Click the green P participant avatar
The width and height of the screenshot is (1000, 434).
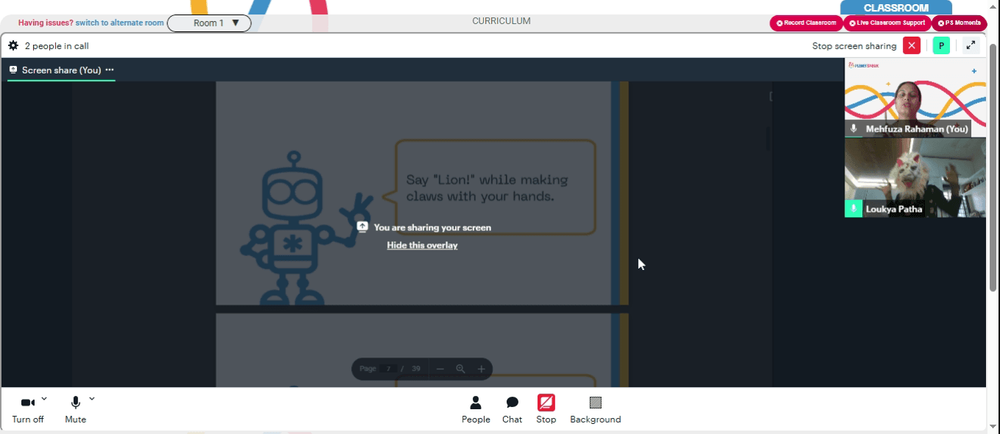point(941,46)
